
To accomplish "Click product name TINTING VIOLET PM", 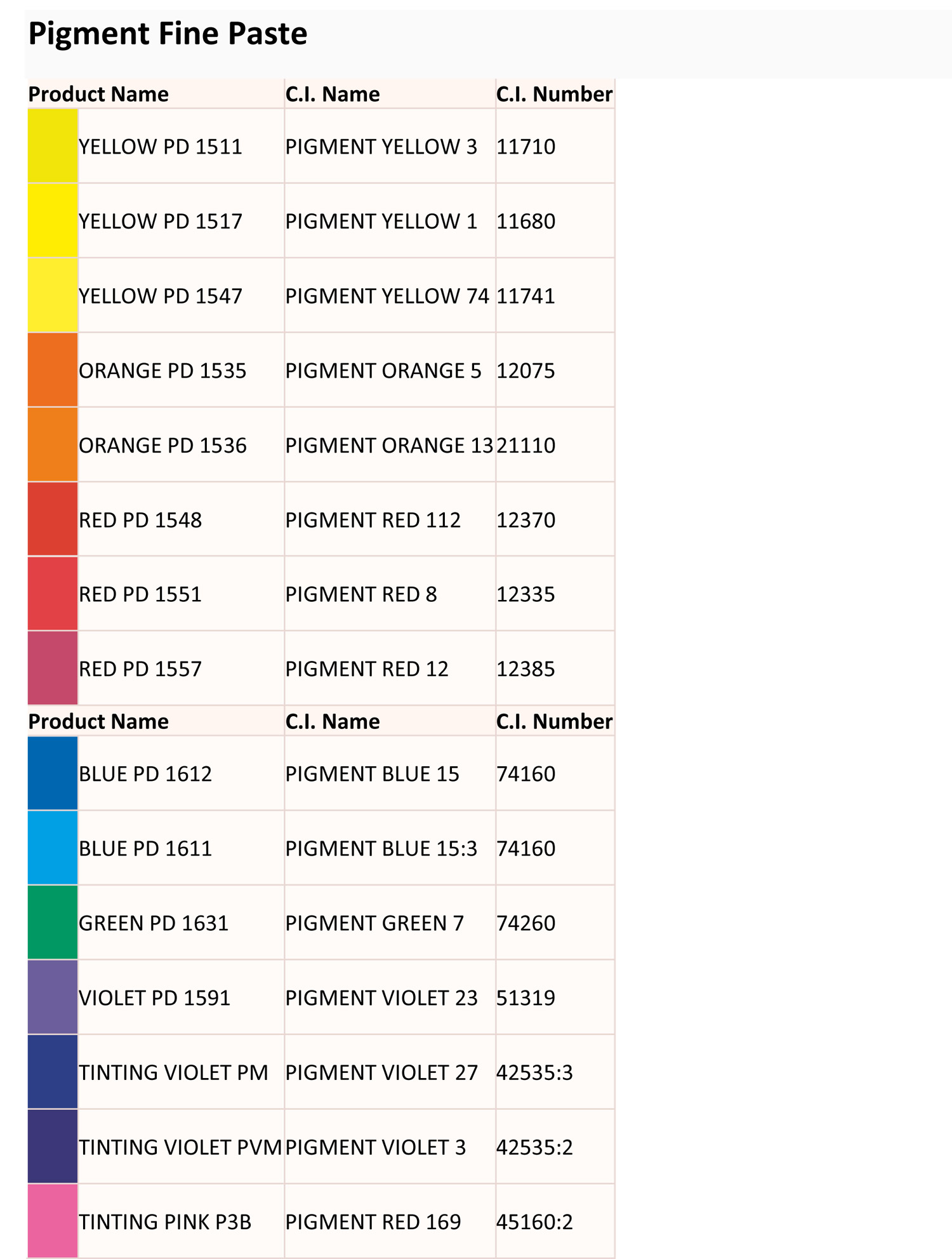I will (173, 1072).
